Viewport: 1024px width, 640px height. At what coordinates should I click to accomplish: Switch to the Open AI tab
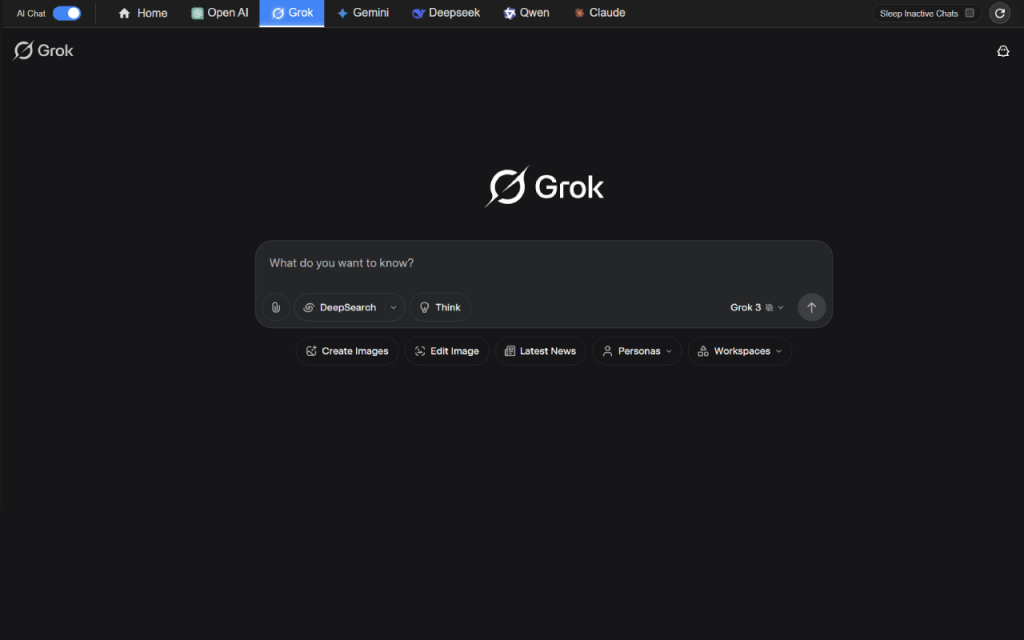coord(219,13)
